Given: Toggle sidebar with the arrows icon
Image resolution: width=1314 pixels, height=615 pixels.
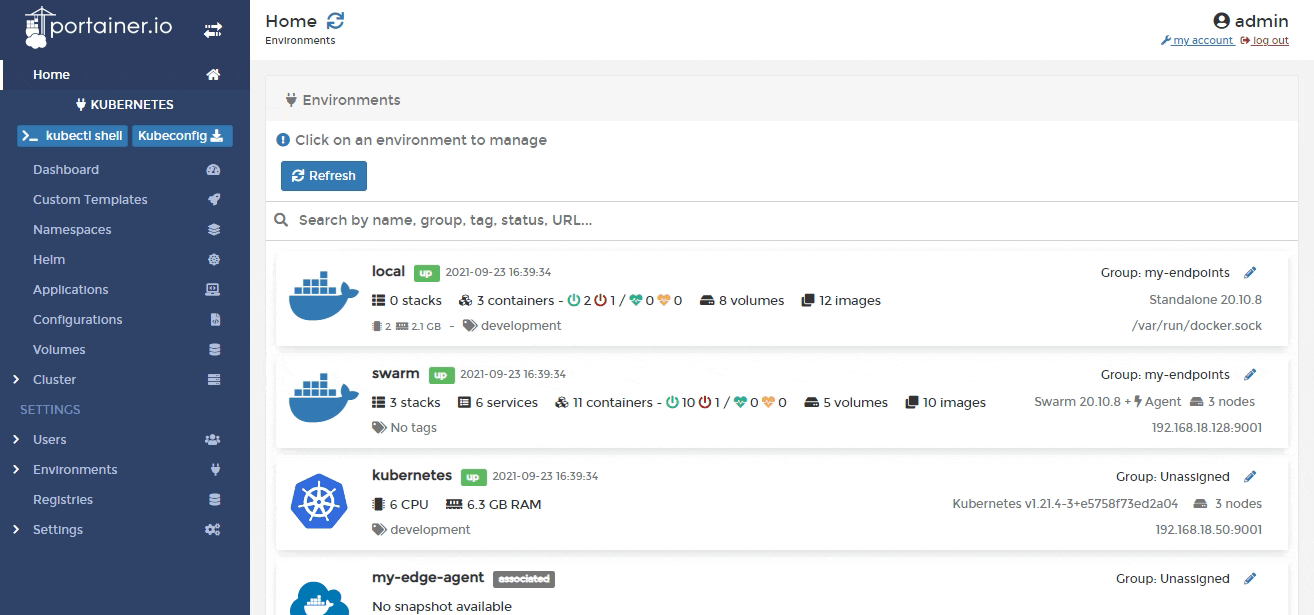Looking at the screenshot, I should point(213,31).
